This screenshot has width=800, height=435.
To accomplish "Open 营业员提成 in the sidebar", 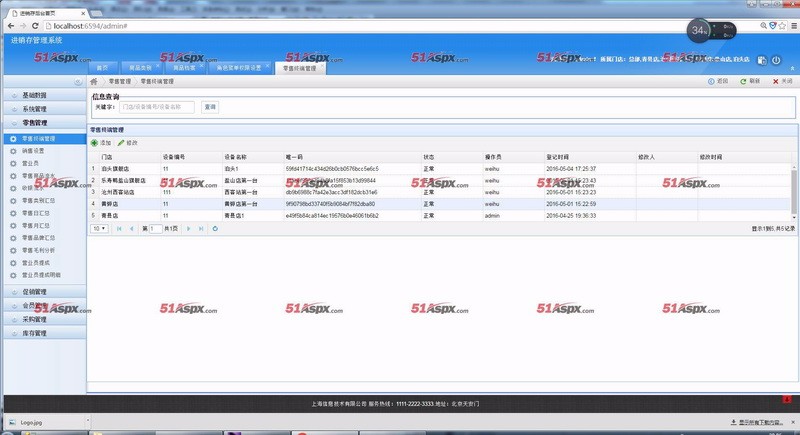I will point(36,263).
